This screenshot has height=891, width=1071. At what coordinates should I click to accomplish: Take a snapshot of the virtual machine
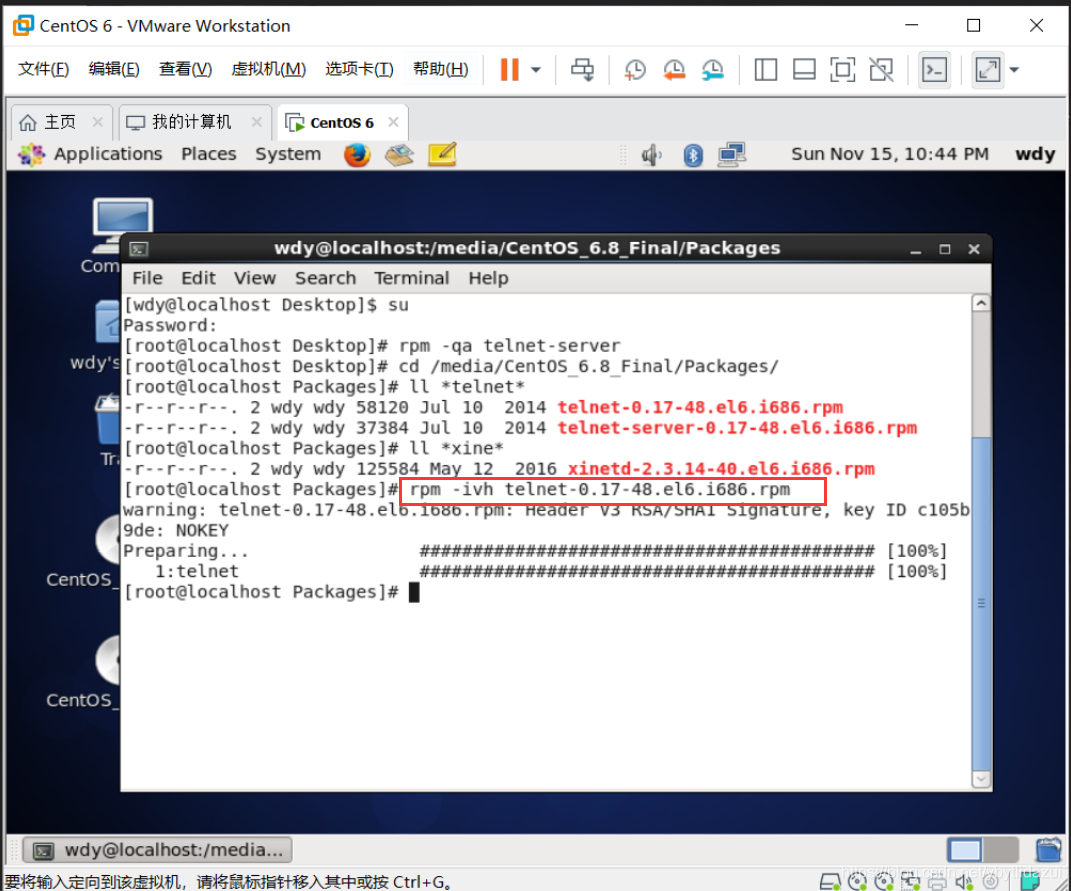coord(635,69)
